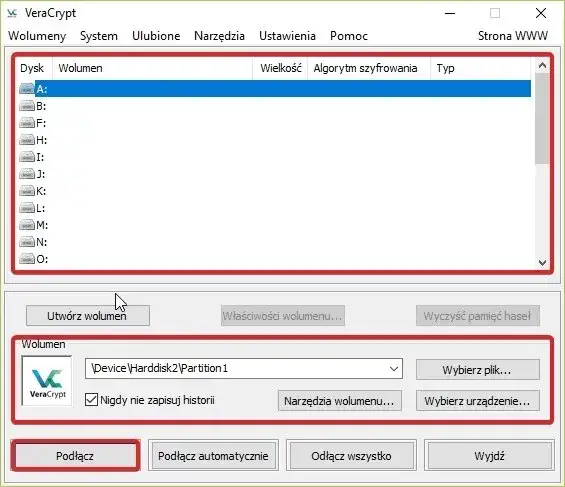Click the Wybierz plik... button
The image size is (565, 487).
point(478,370)
